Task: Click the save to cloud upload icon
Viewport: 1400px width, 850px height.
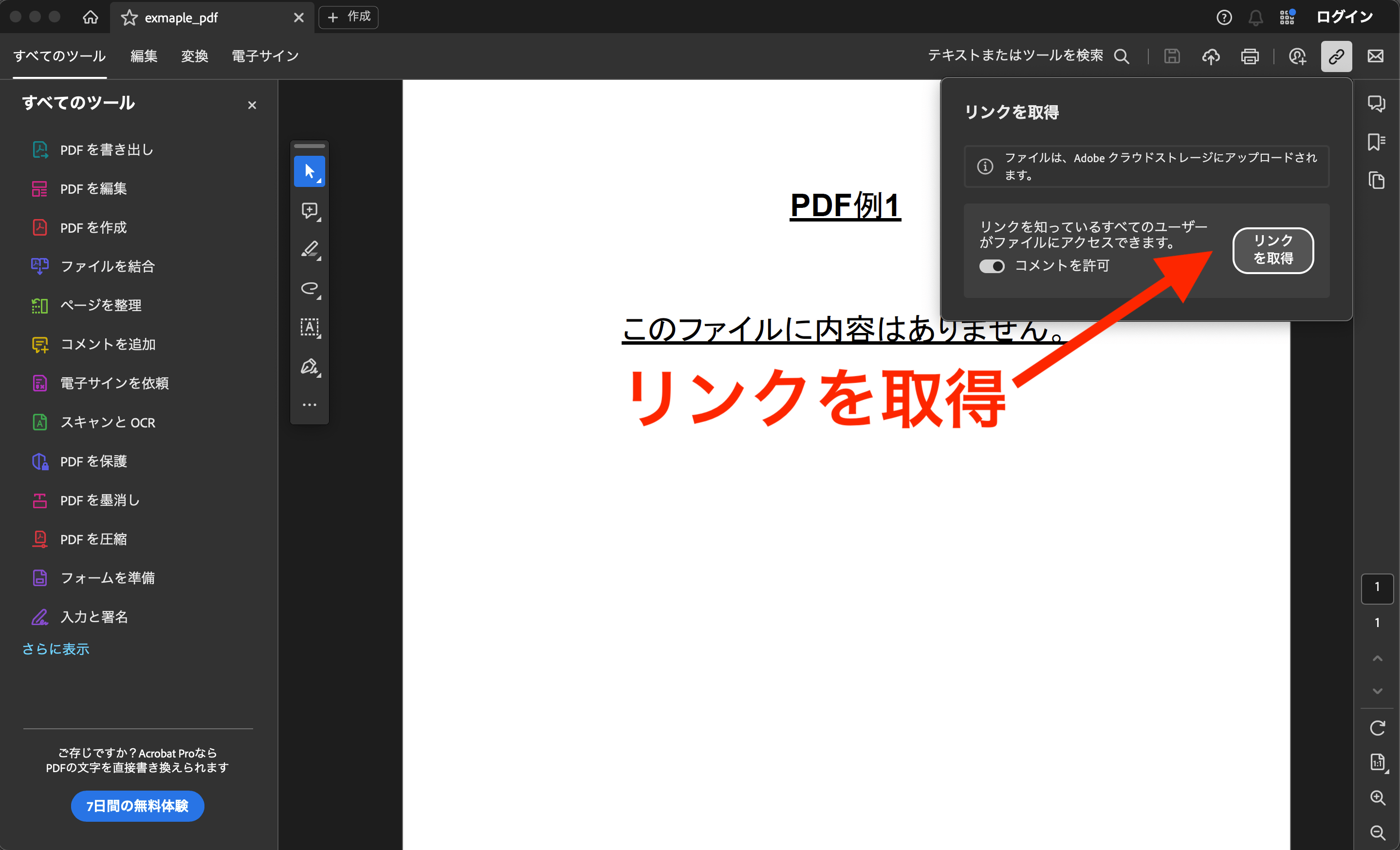Action: [1211, 56]
